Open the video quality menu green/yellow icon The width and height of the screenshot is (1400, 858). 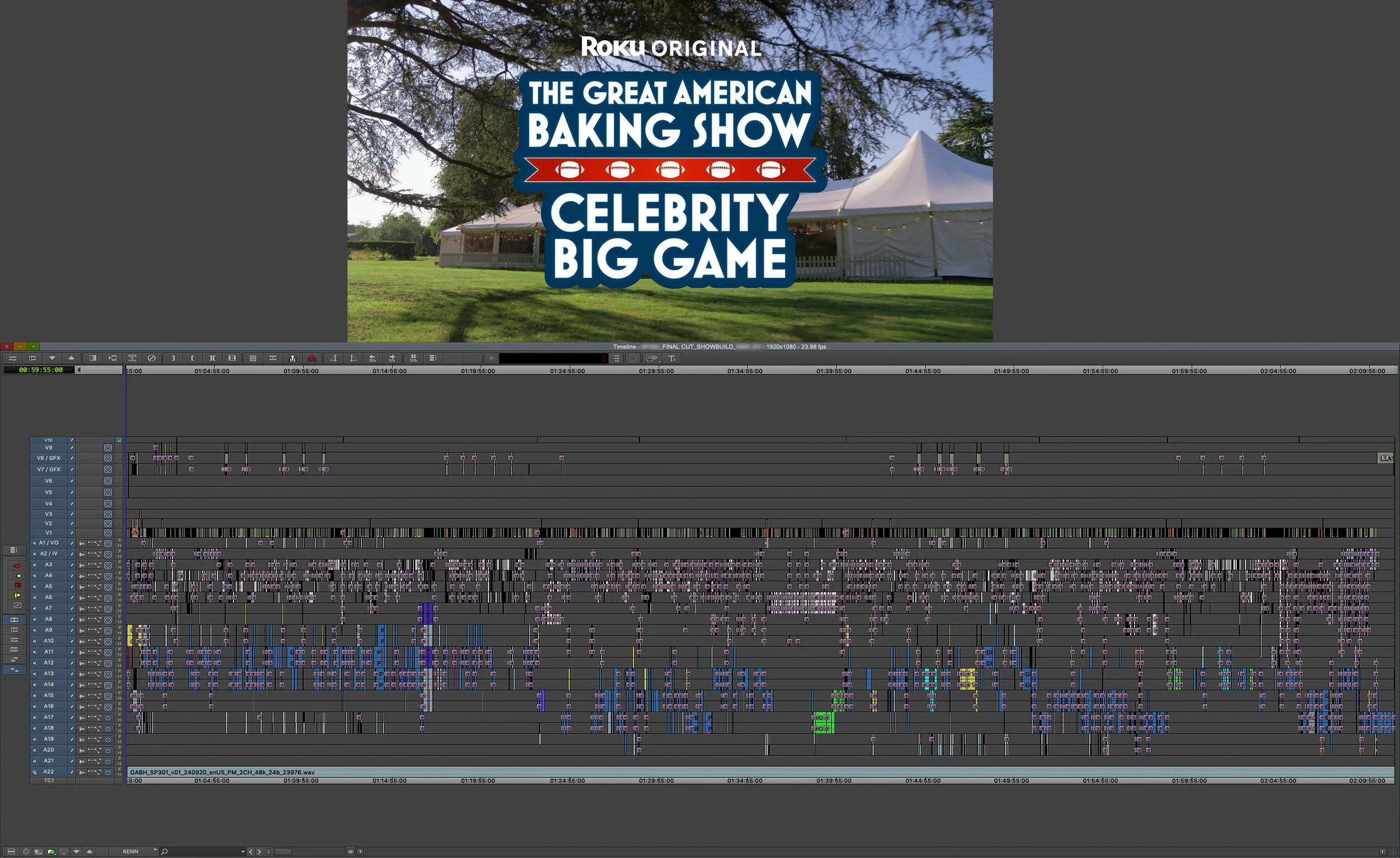click(51, 852)
